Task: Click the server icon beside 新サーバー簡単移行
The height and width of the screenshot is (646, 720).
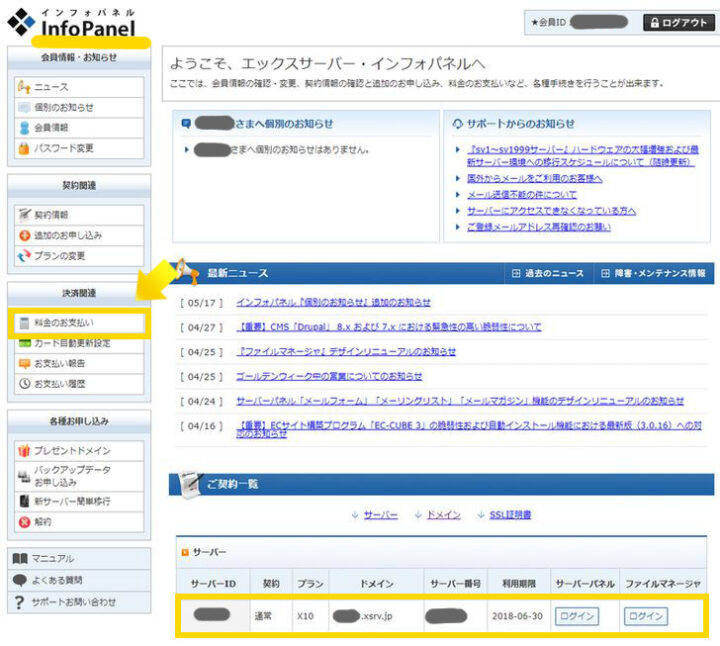Action: click(x=24, y=501)
